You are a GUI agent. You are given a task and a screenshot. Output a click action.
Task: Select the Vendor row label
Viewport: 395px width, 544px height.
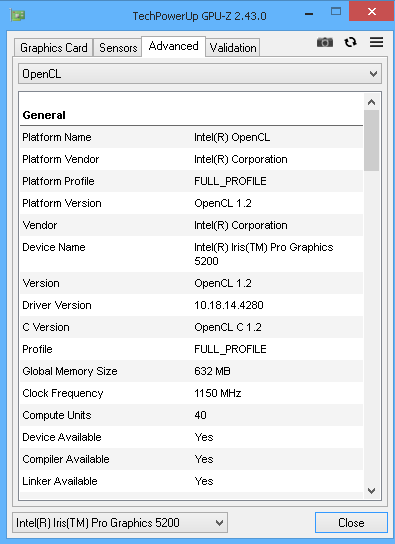click(x=40, y=225)
